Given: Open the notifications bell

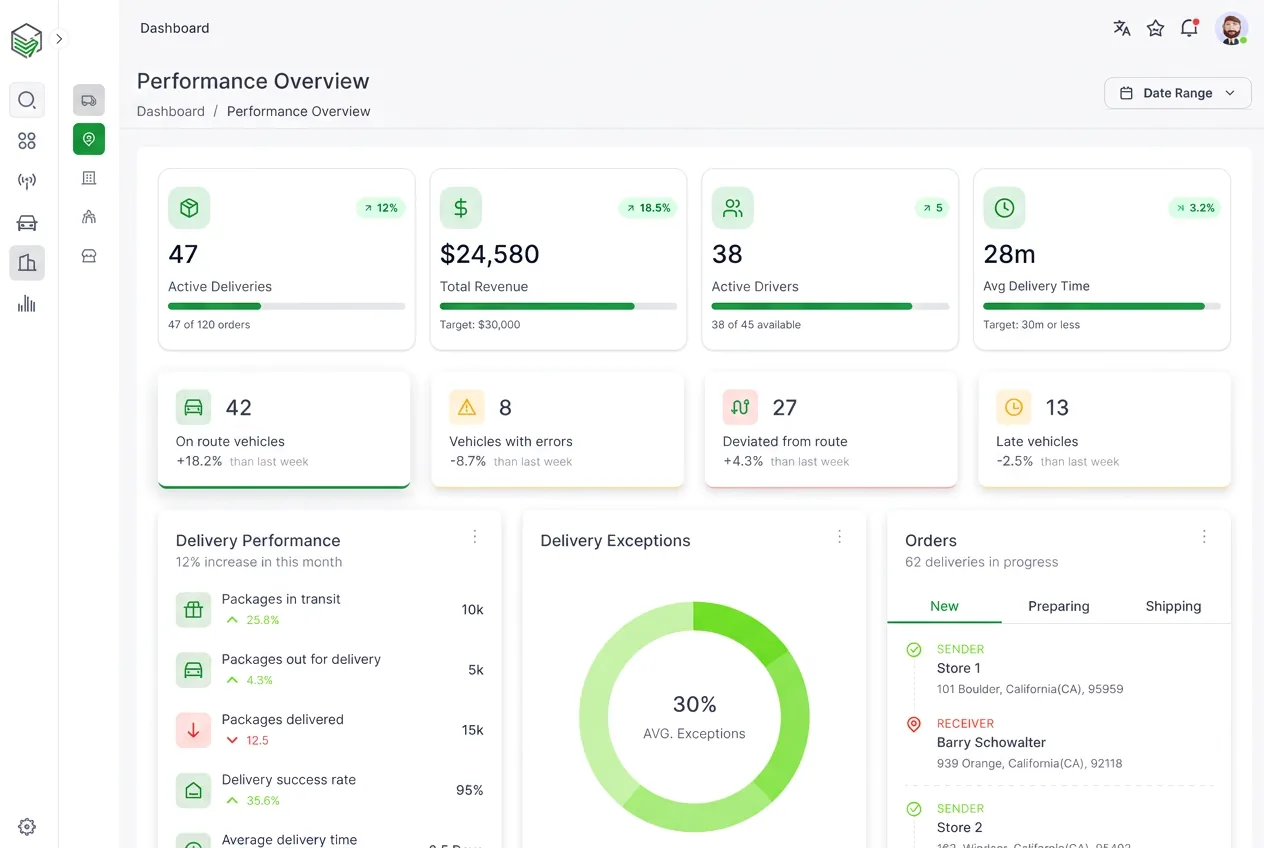Looking at the screenshot, I should tap(1189, 28).
